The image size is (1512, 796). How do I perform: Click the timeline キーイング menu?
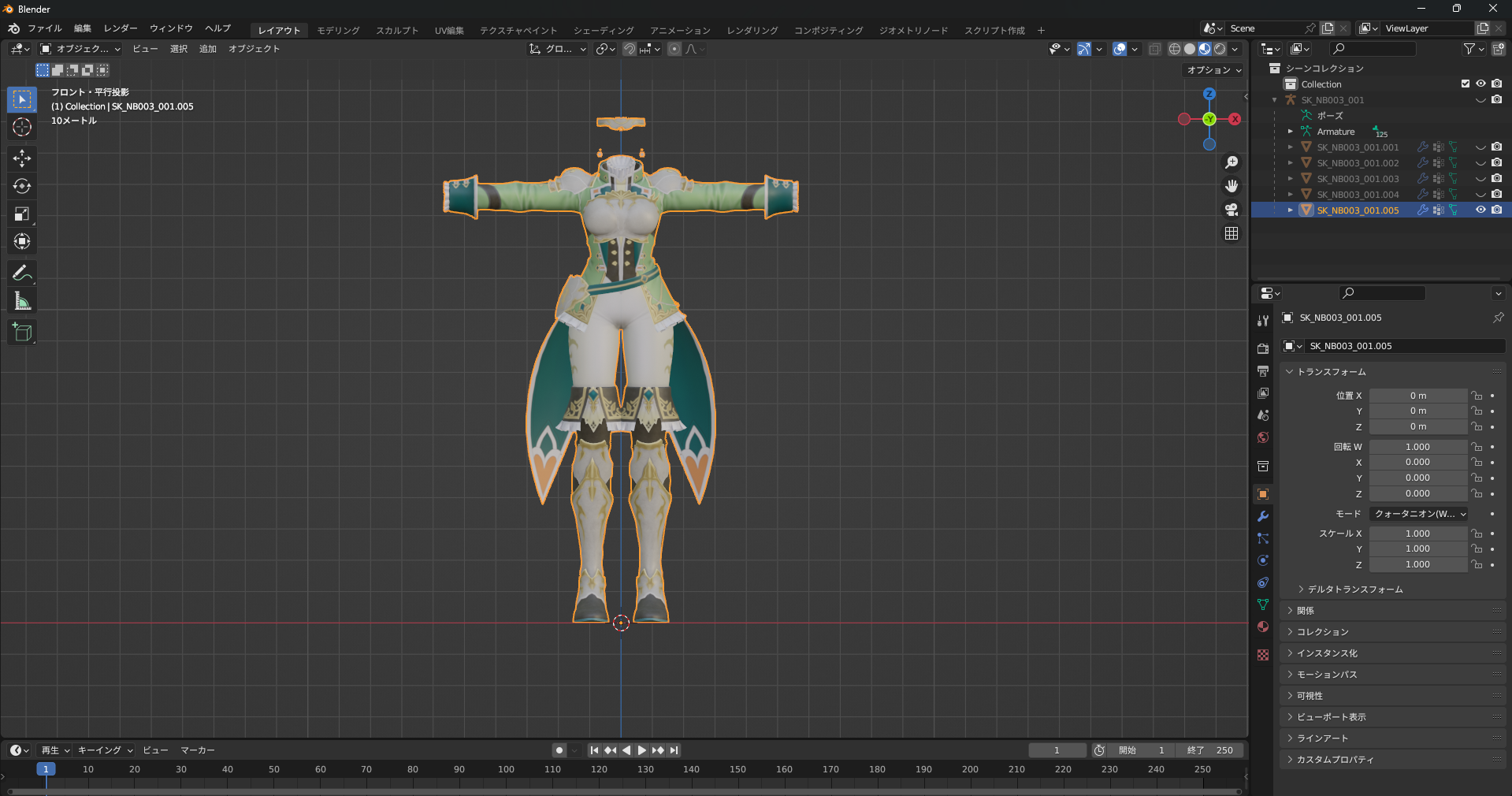pos(105,750)
